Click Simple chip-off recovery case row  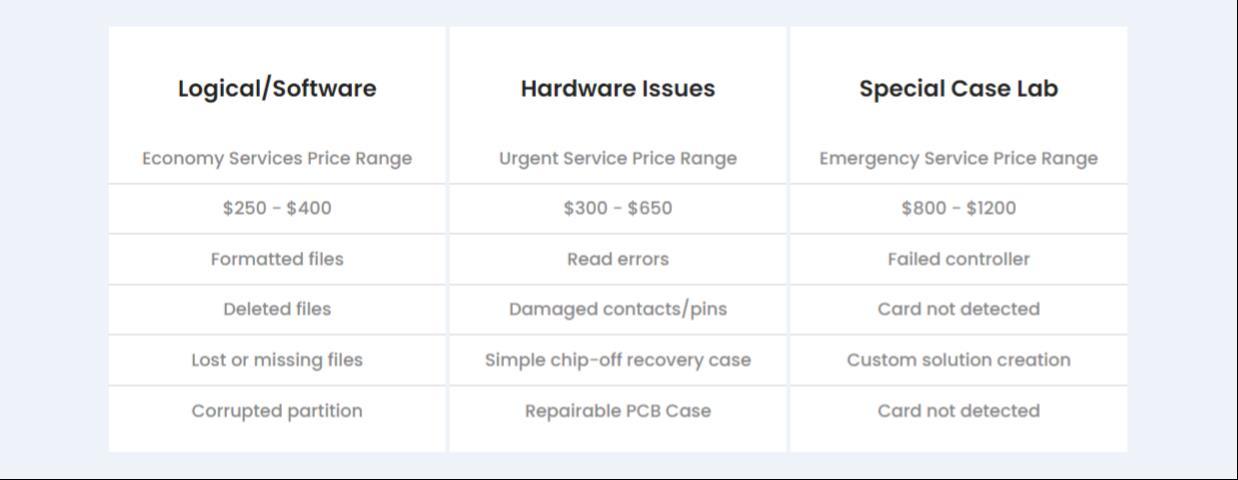618,360
